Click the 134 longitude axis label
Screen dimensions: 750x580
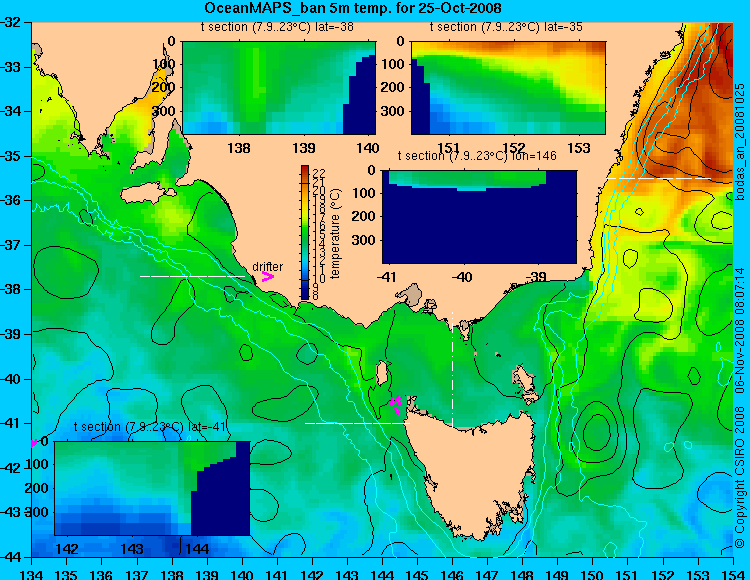tap(32, 574)
